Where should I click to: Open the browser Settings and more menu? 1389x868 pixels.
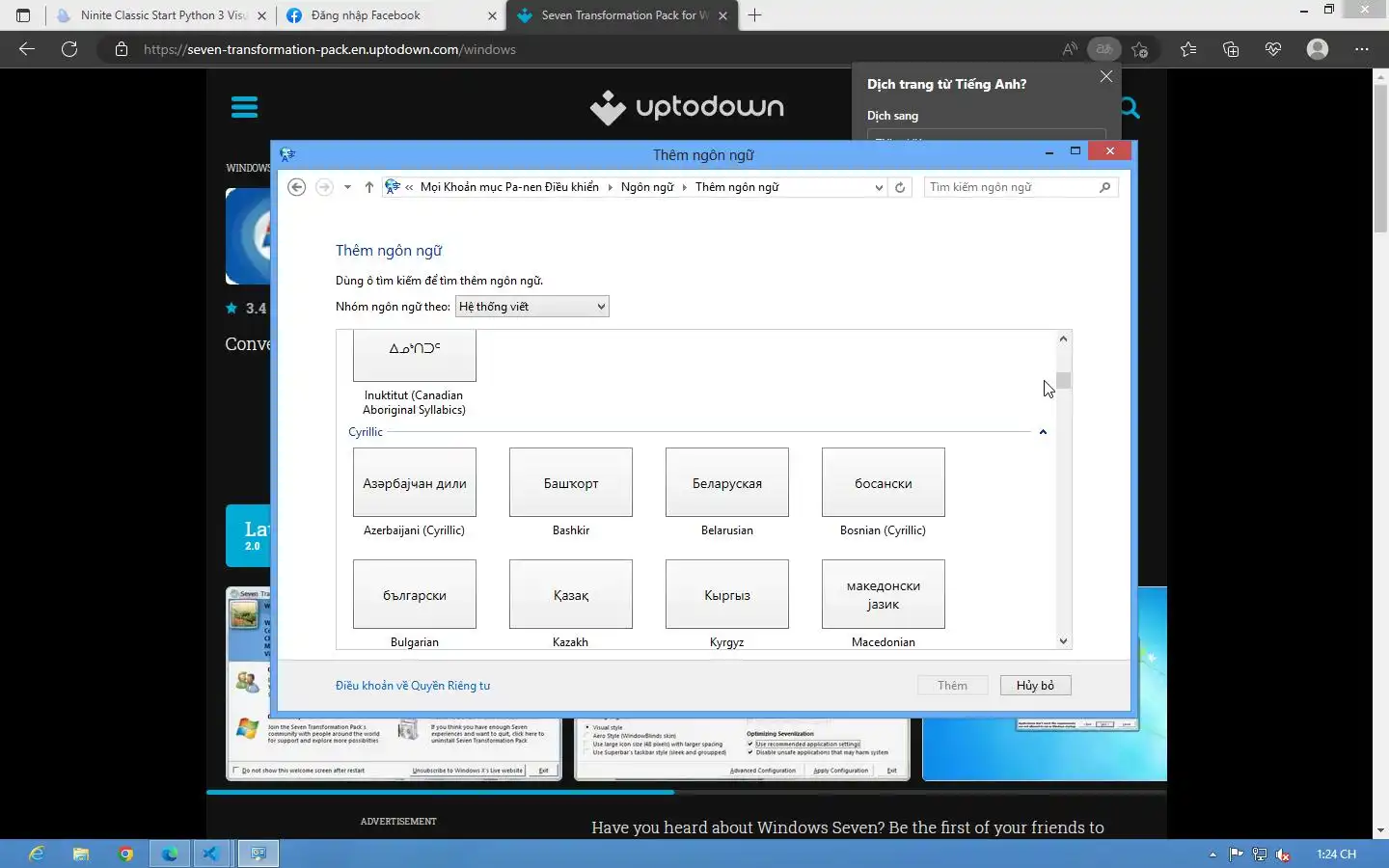pyautogui.click(x=1362, y=49)
